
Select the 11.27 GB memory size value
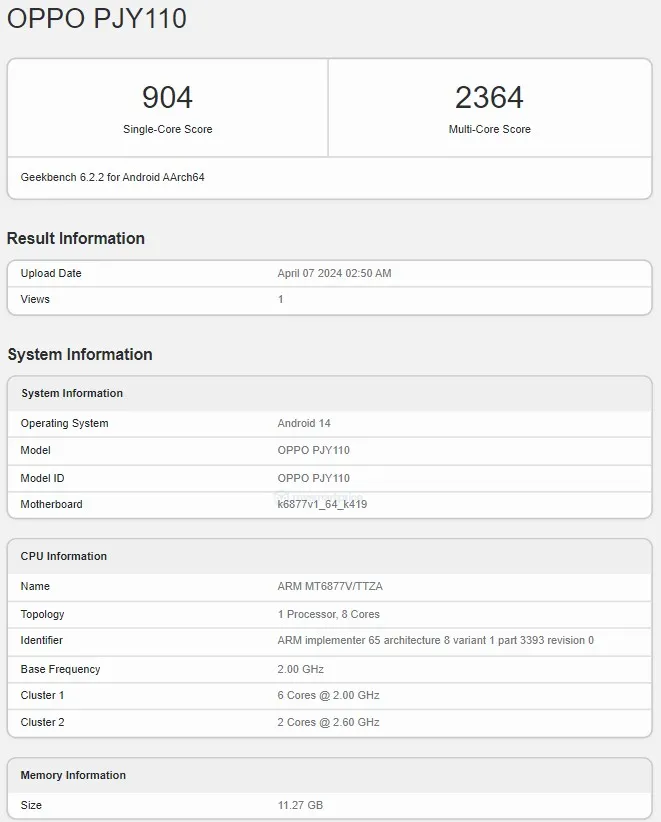pyautogui.click(x=300, y=805)
